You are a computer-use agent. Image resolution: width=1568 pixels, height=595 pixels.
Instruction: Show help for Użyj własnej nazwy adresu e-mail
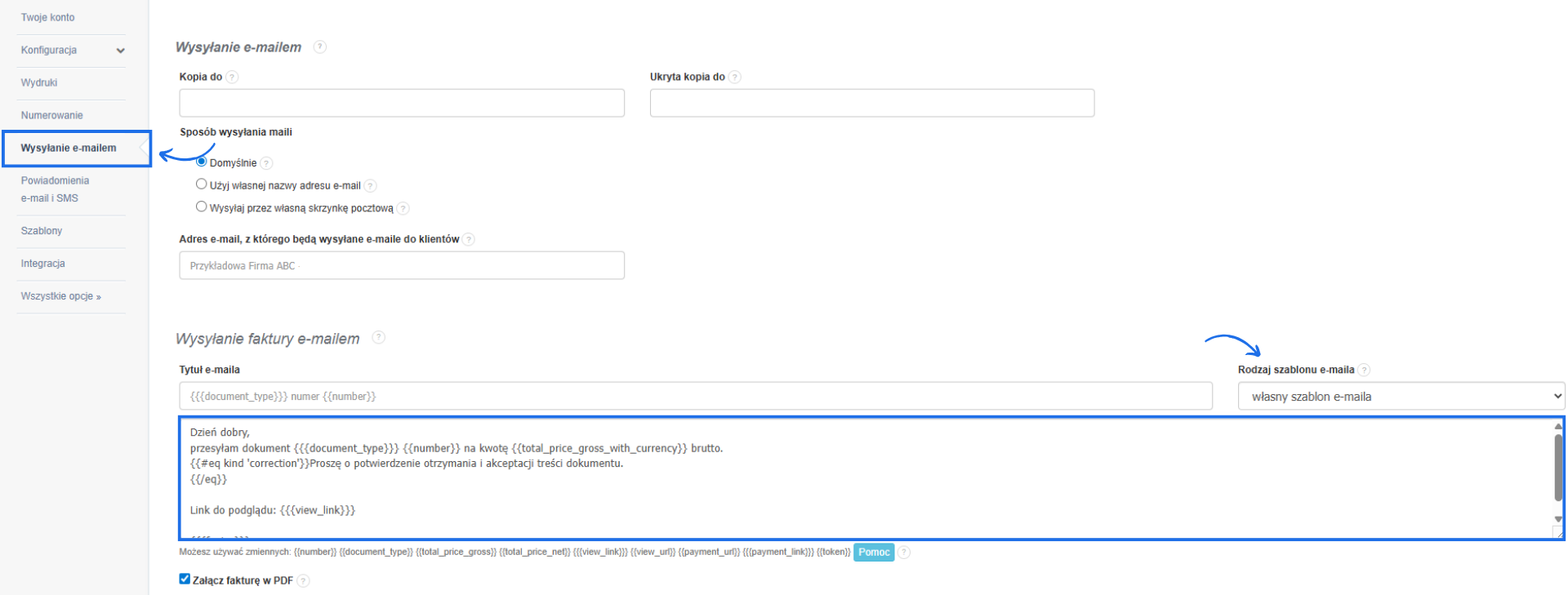point(370,186)
